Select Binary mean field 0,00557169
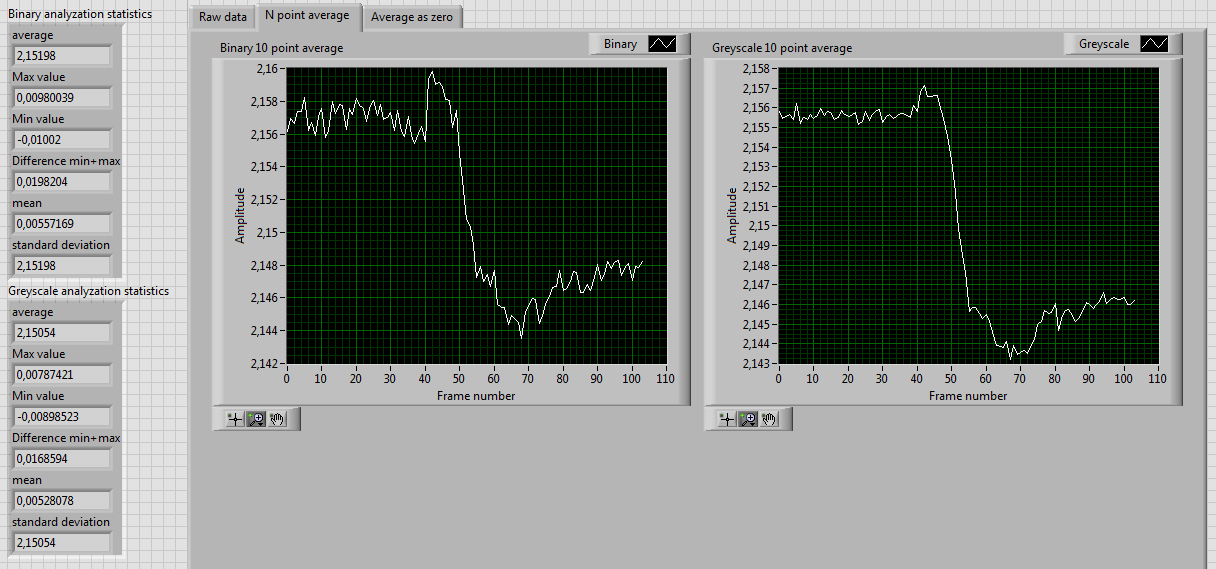Viewport: 1216px width, 569px height. pyautogui.click(x=61, y=224)
